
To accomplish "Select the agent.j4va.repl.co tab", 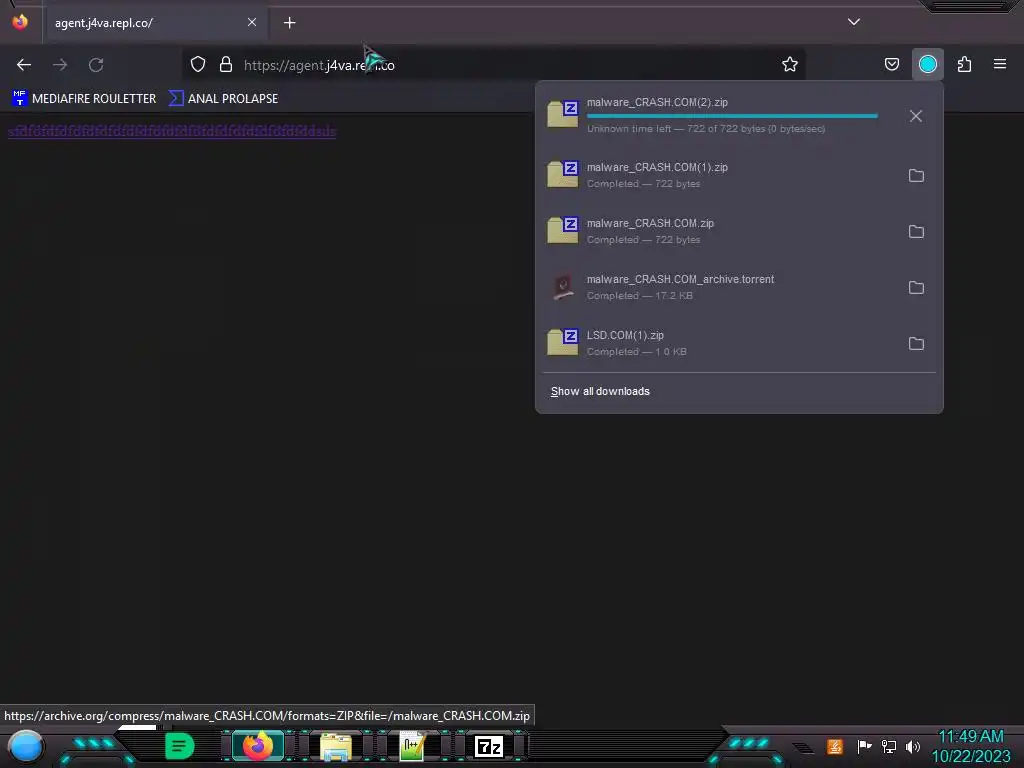I will point(155,23).
